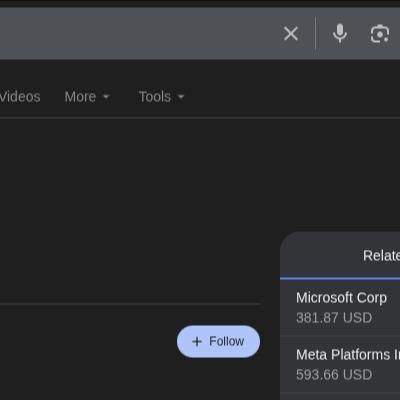Click the plus icon inside Follow
Viewport: 400px width, 400px height.
197,342
